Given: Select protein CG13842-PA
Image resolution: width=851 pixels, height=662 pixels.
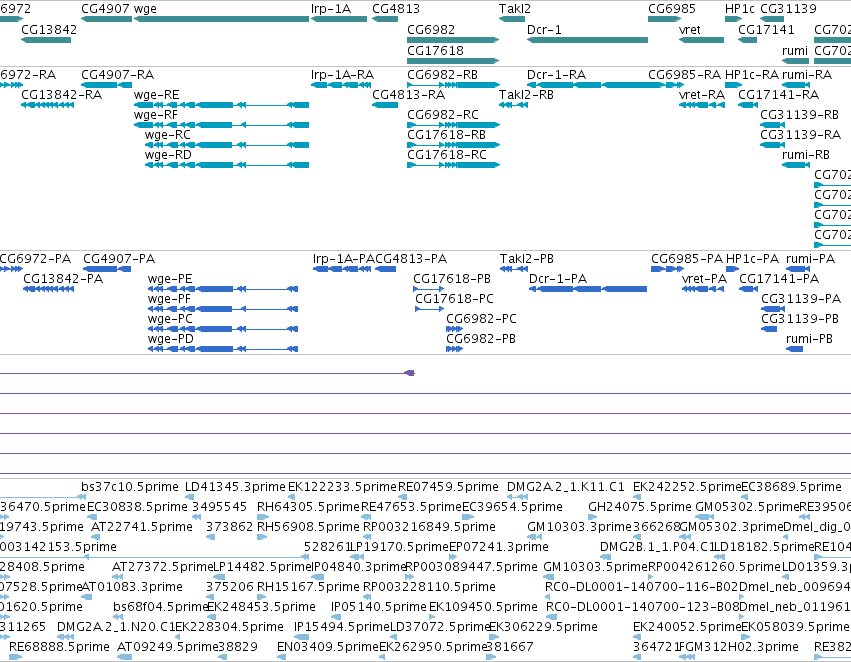Looking at the screenshot, I should tap(48, 289).
